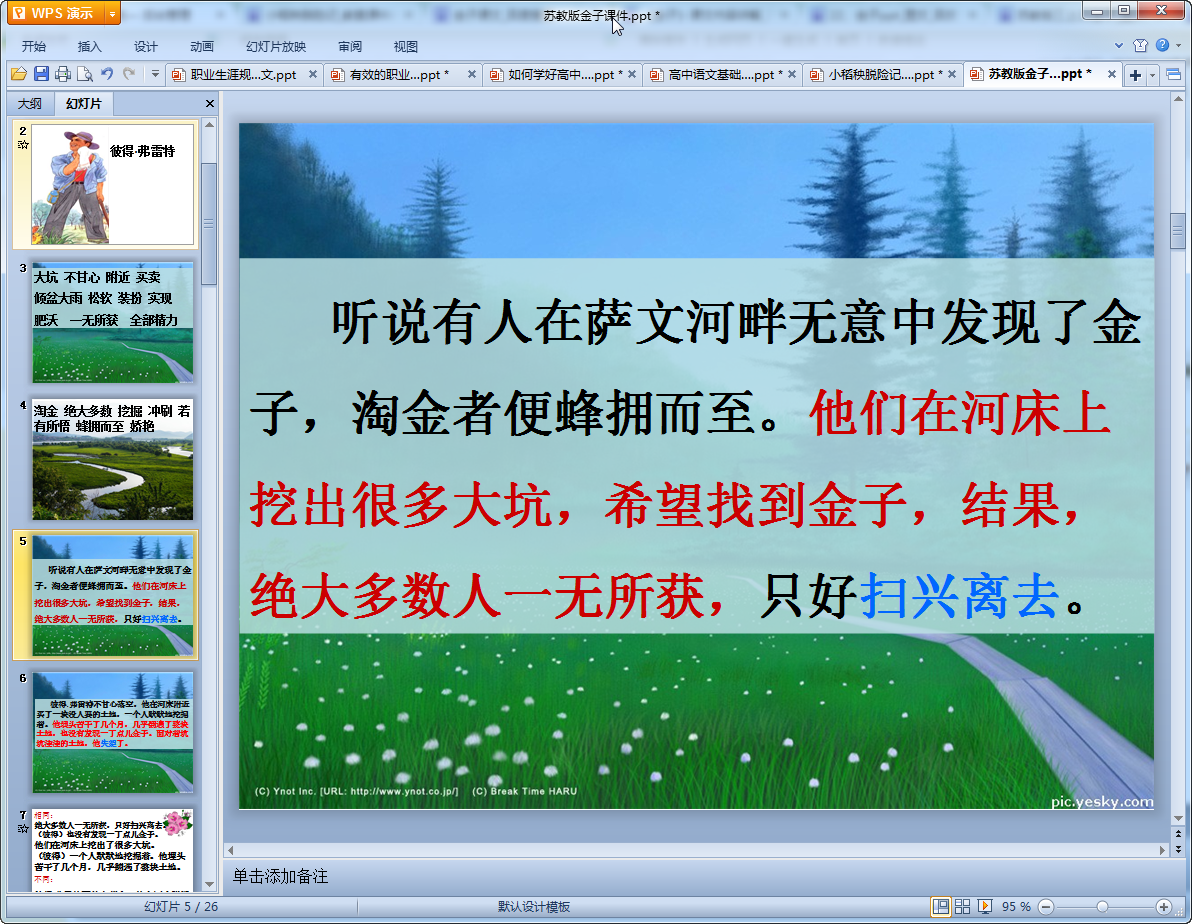Click the zoom out minus button

point(1046,907)
